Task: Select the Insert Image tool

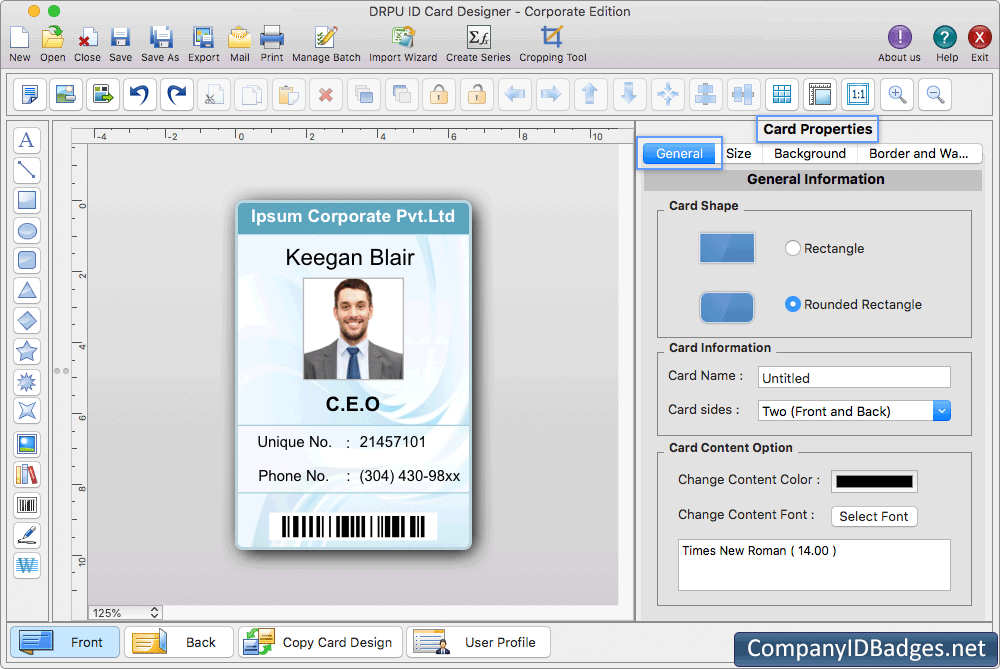Action: click(27, 445)
